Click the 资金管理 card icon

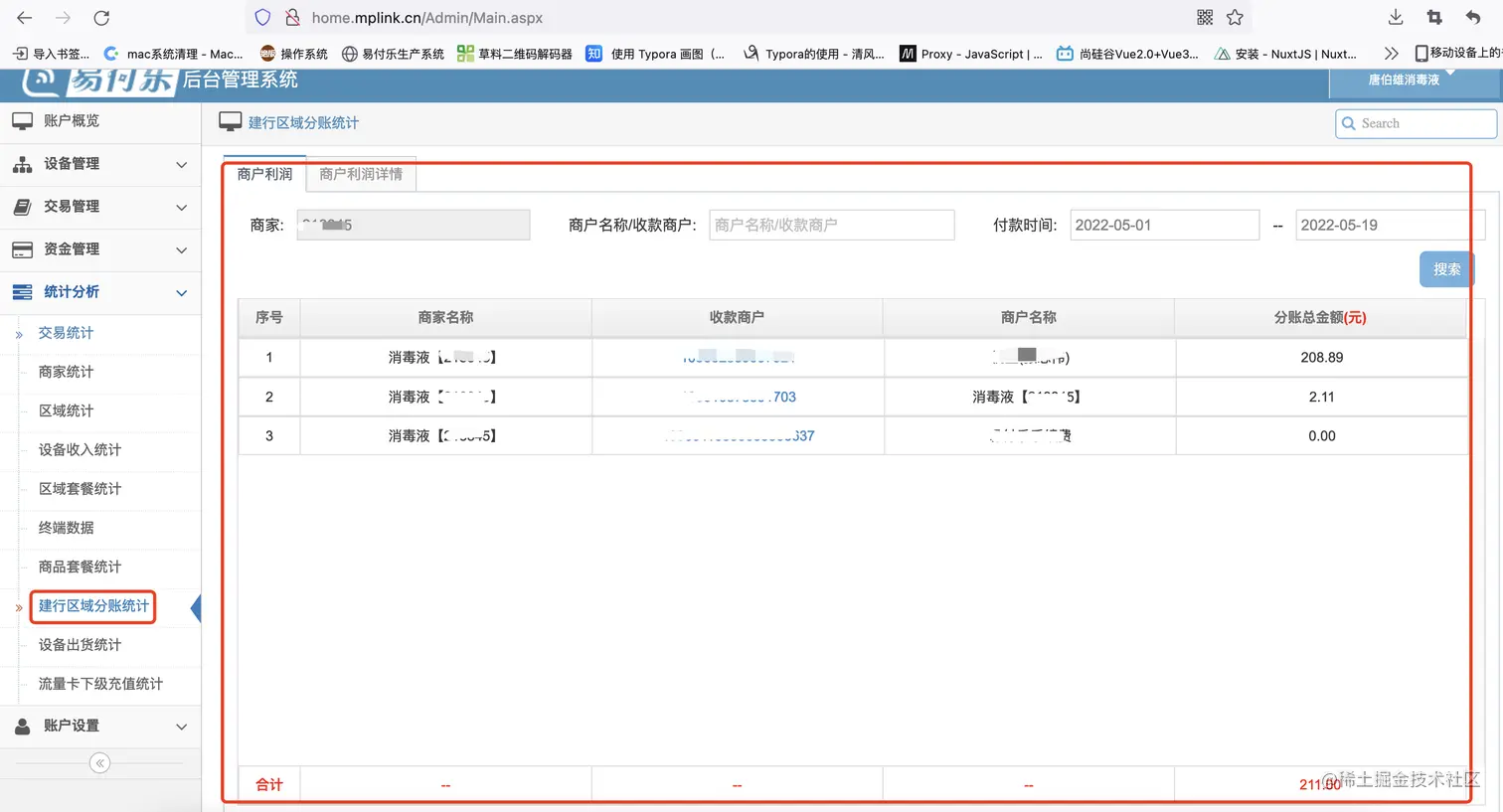click(x=22, y=249)
